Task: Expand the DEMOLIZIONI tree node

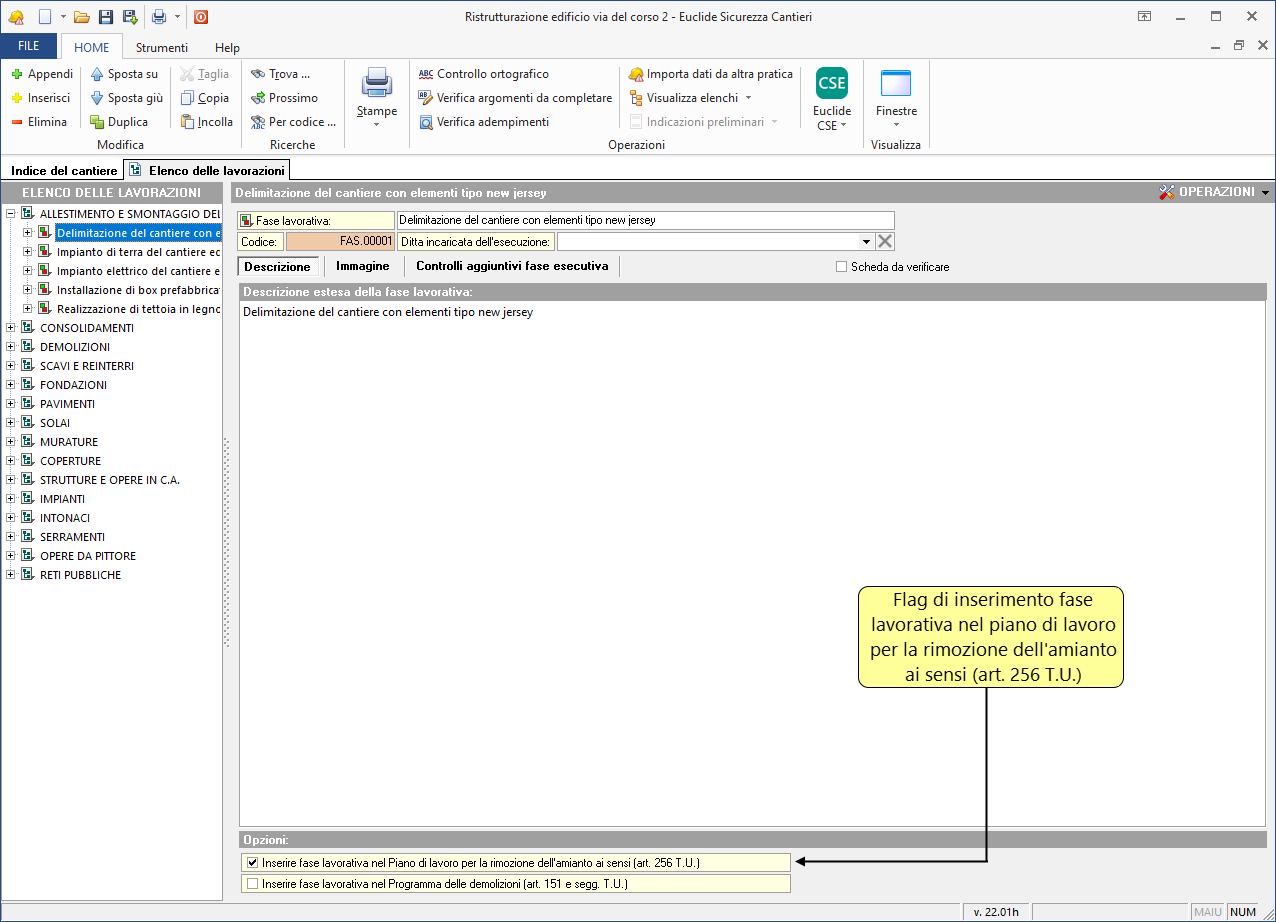Action: click(x=11, y=347)
